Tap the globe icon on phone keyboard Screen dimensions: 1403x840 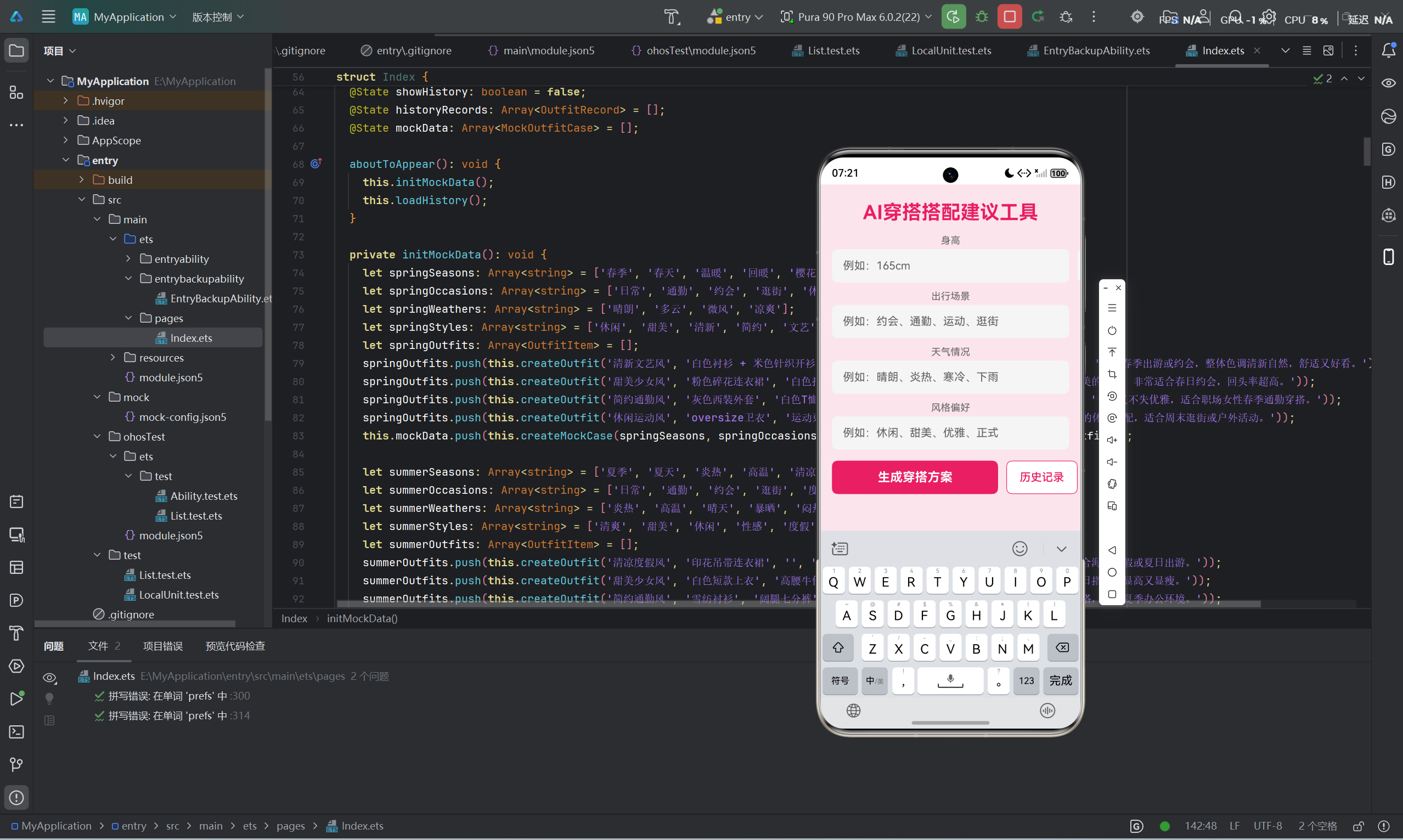[x=853, y=711]
